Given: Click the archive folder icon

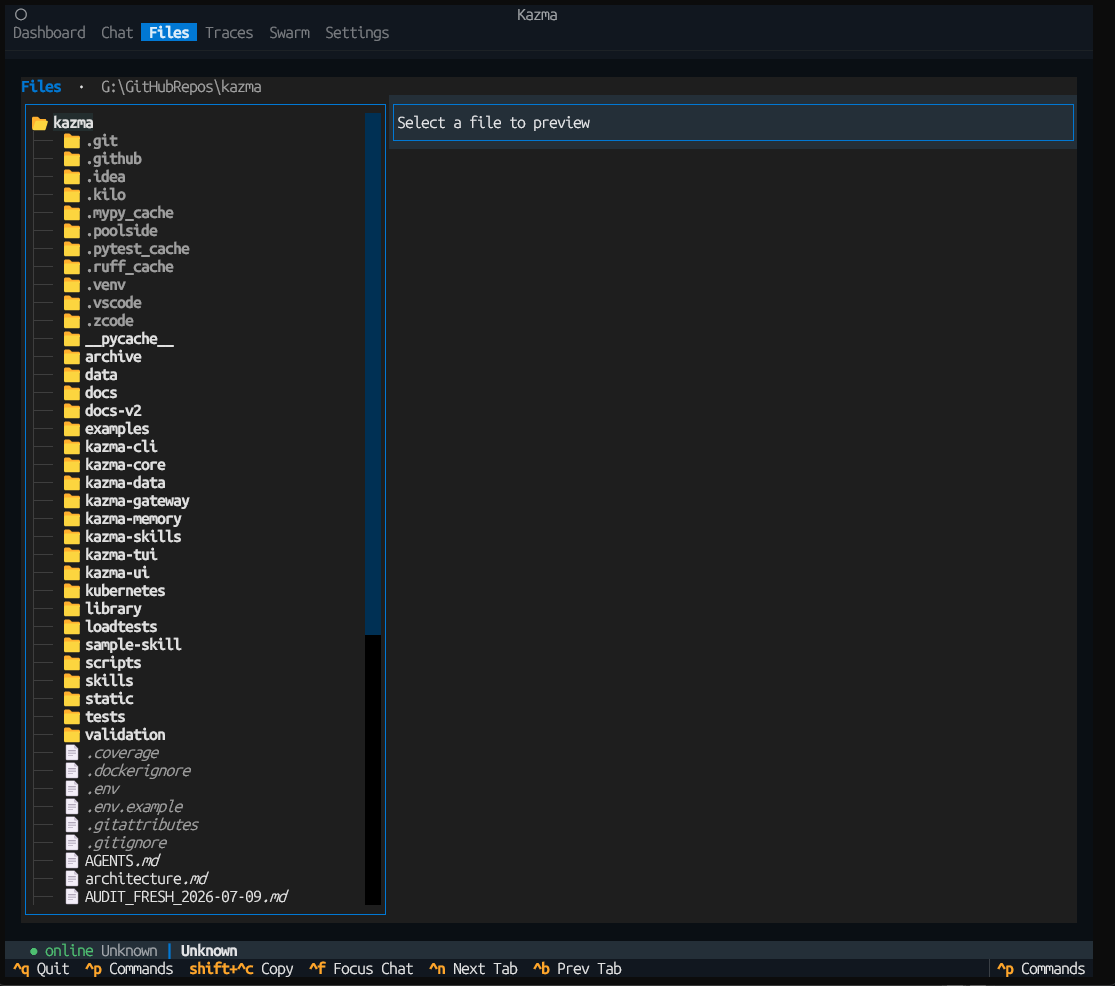Looking at the screenshot, I should 72,357.
